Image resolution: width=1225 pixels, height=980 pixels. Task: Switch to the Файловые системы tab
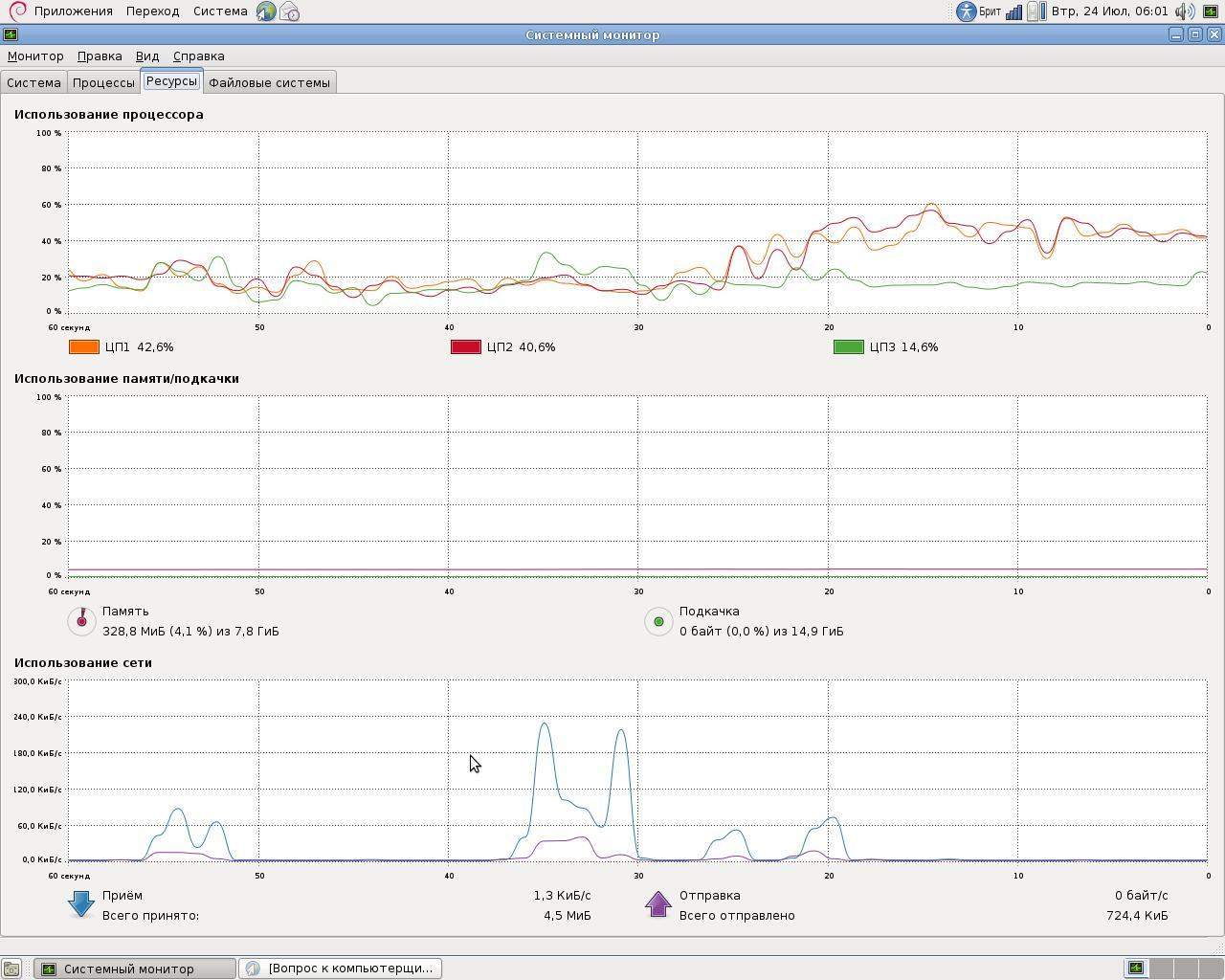(x=269, y=82)
